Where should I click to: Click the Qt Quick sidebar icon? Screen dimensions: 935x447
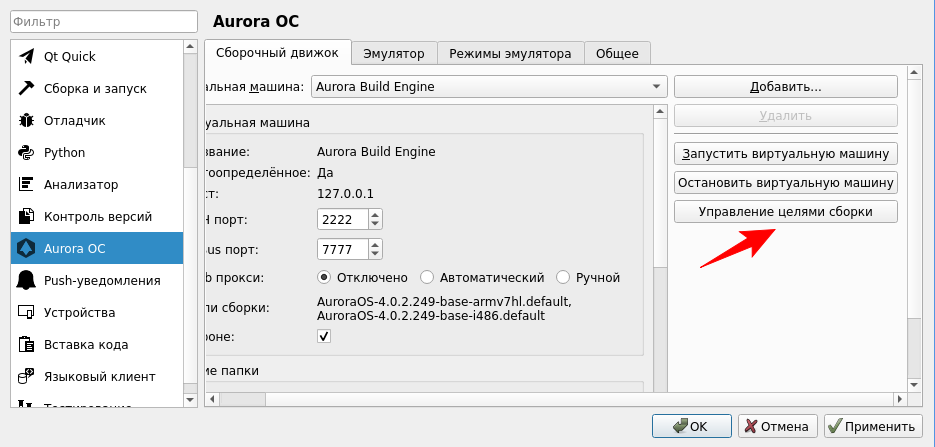click(x=27, y=57)
